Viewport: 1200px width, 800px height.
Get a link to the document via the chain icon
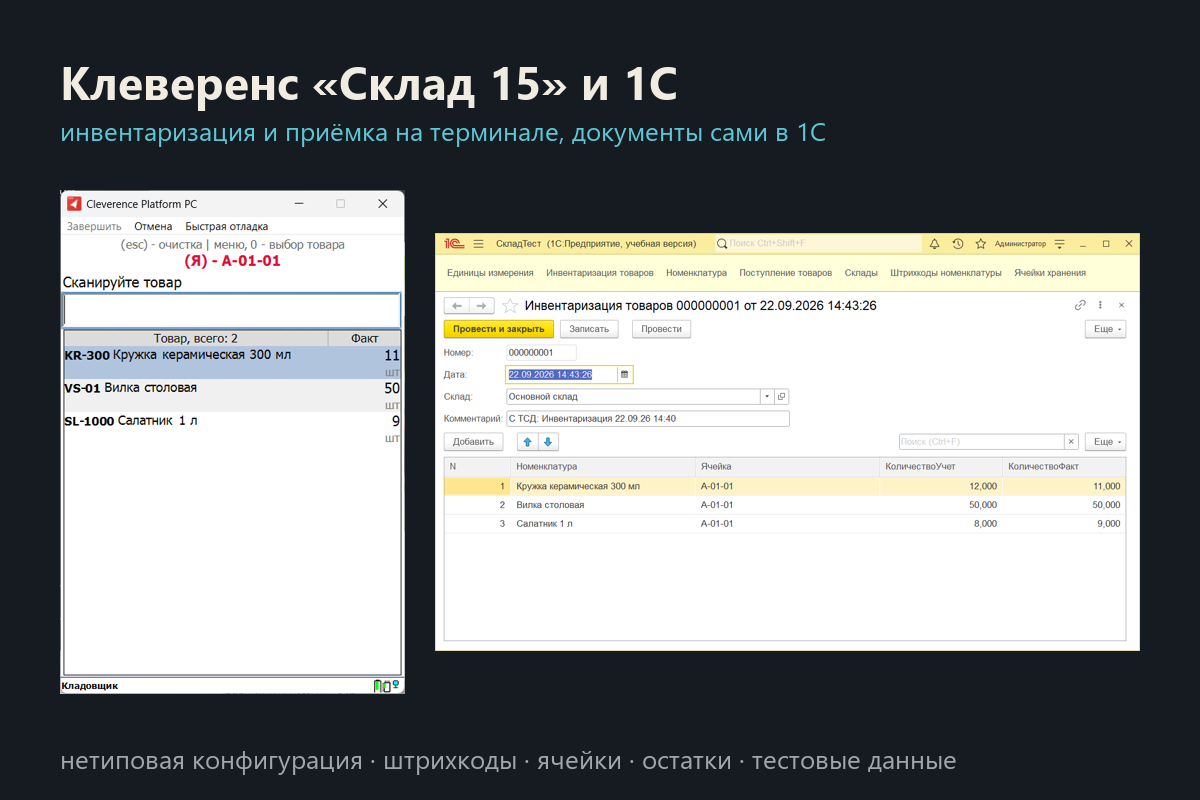tap(1080, 305)
